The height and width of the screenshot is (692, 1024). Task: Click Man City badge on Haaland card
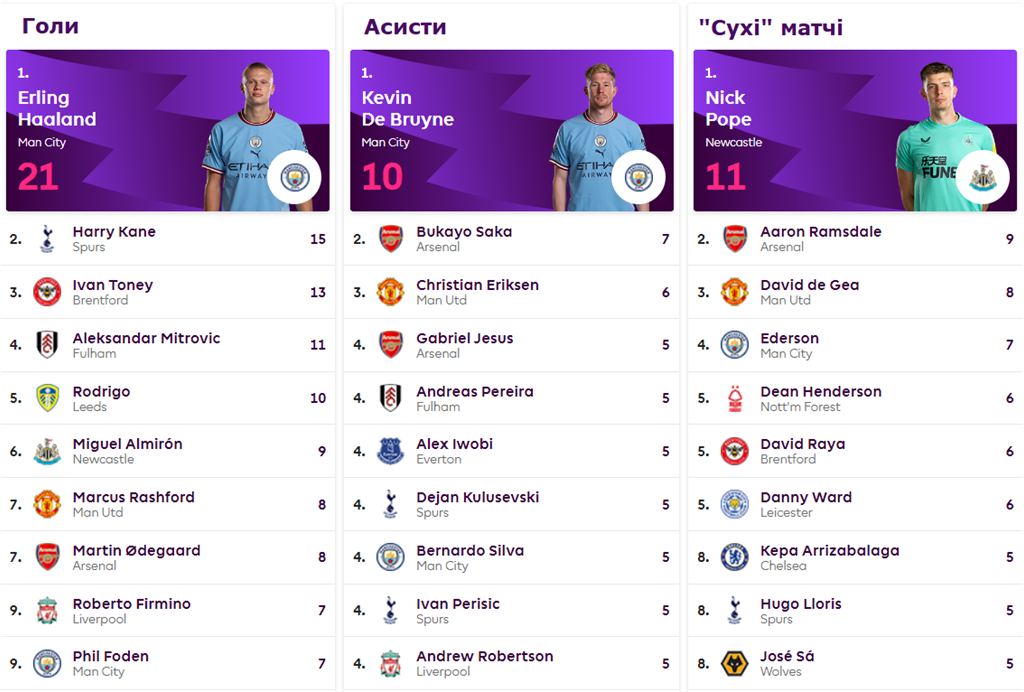click(294, 178)
